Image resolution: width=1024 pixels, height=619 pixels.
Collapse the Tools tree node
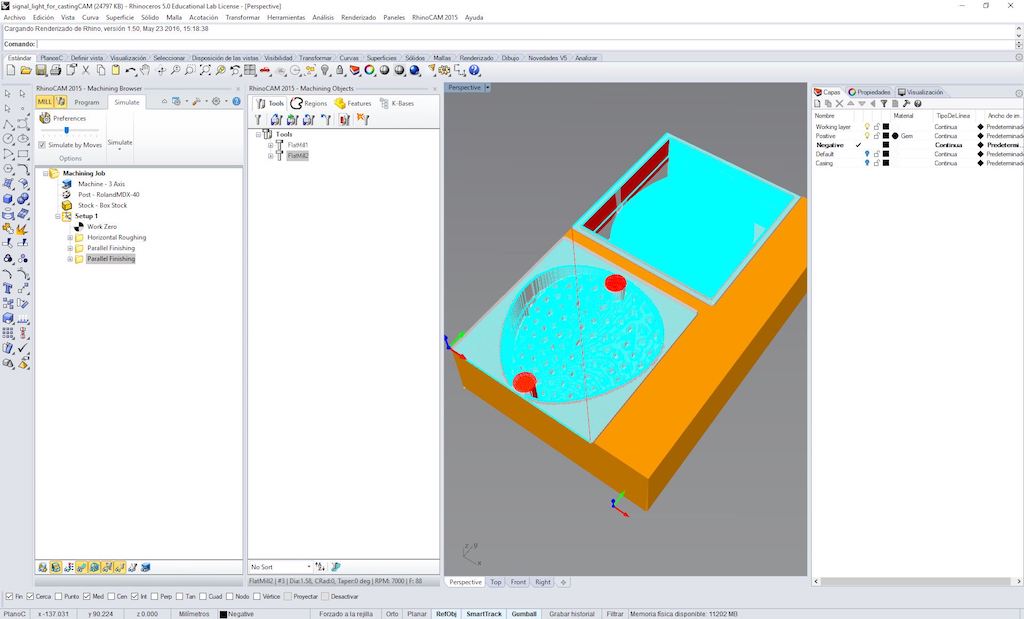[x=258, y=135]
